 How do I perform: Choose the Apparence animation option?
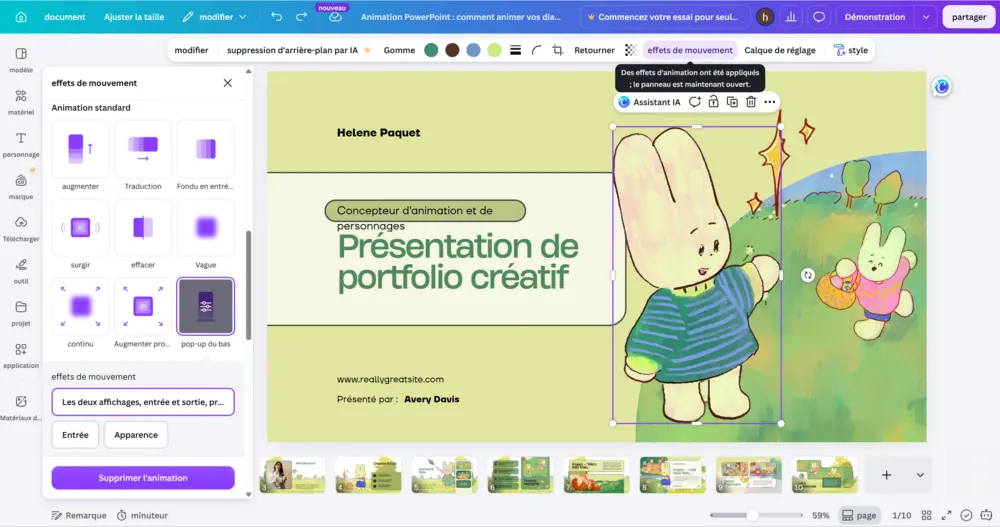pos(136,435)
